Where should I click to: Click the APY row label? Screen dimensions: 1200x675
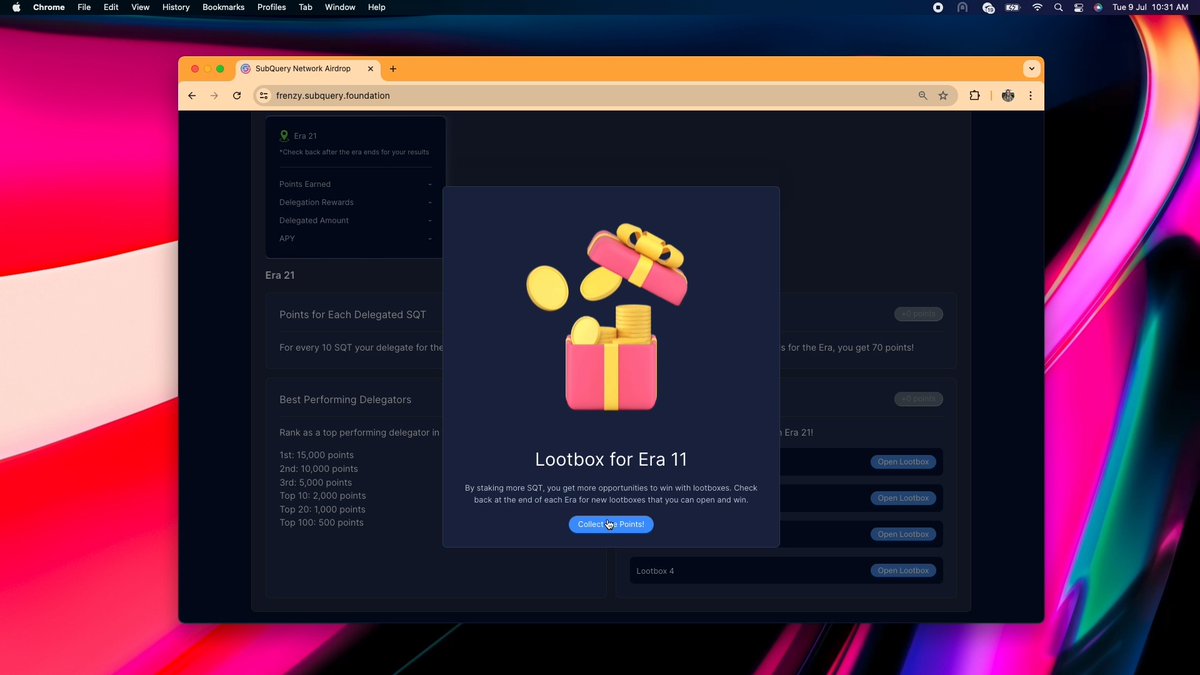click(x=287, y=238)
